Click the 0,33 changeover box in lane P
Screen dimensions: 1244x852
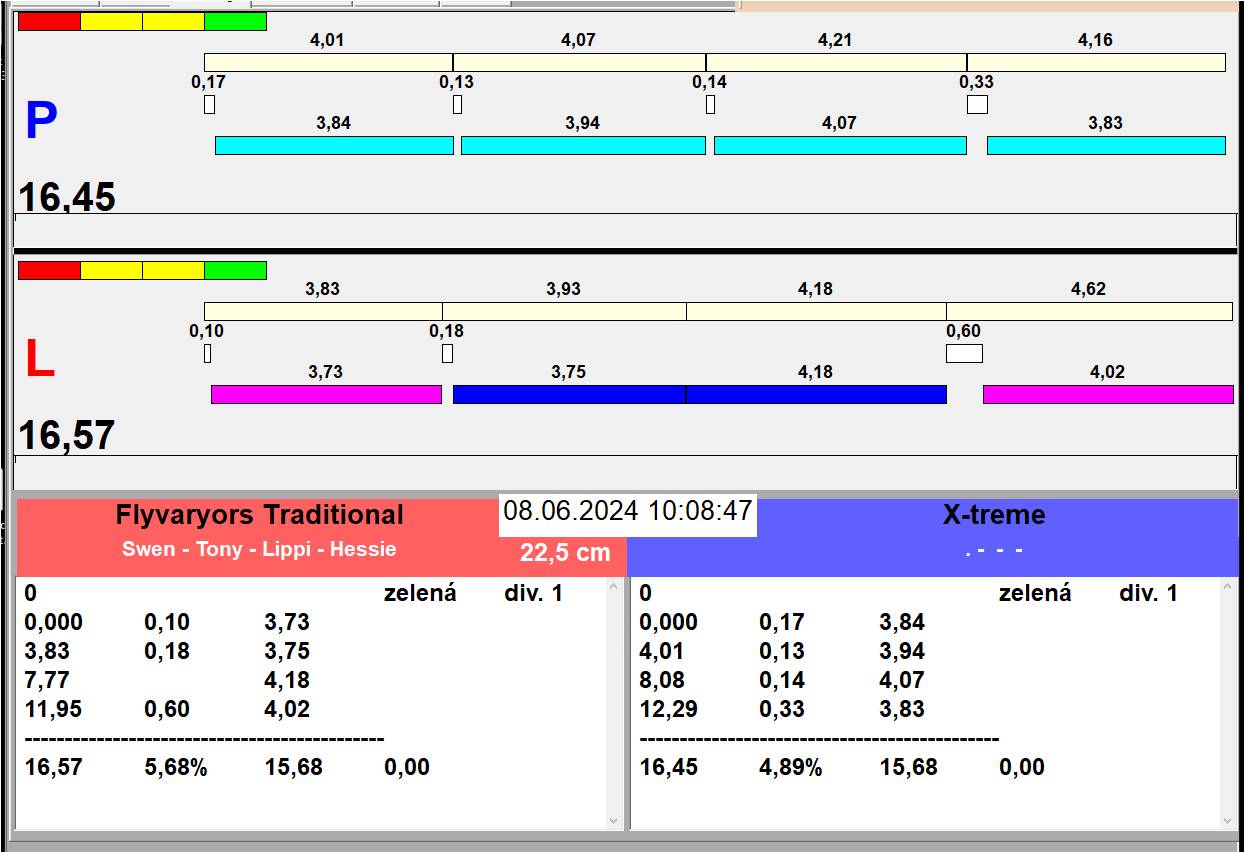pyautogui.click(x=977, y=104)
